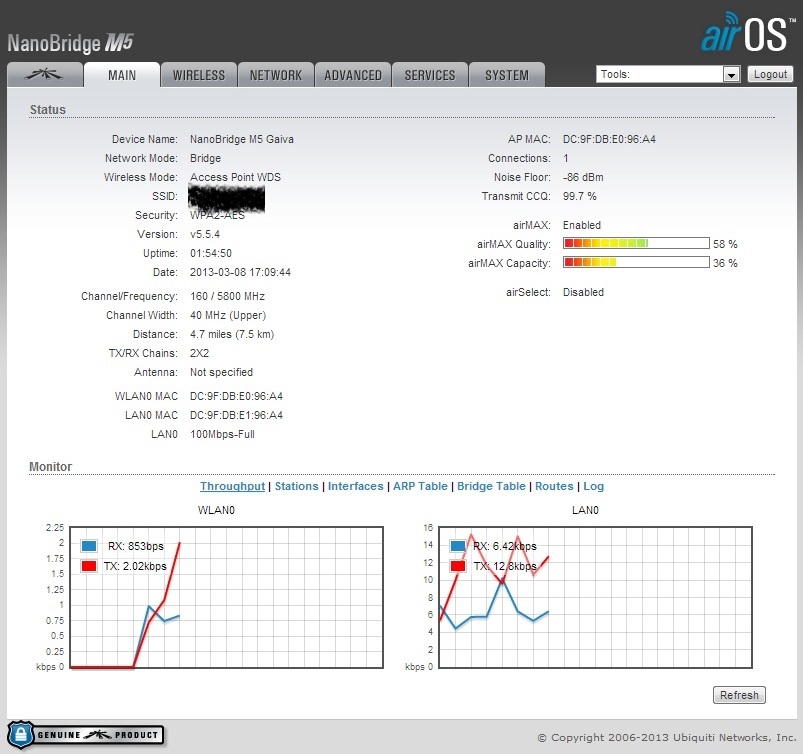803x754 pixels.
Task: Select the AP MAC value DC:9F:DB:E0:96:A4
Action: pyautogui.click(x=609, y=139)
